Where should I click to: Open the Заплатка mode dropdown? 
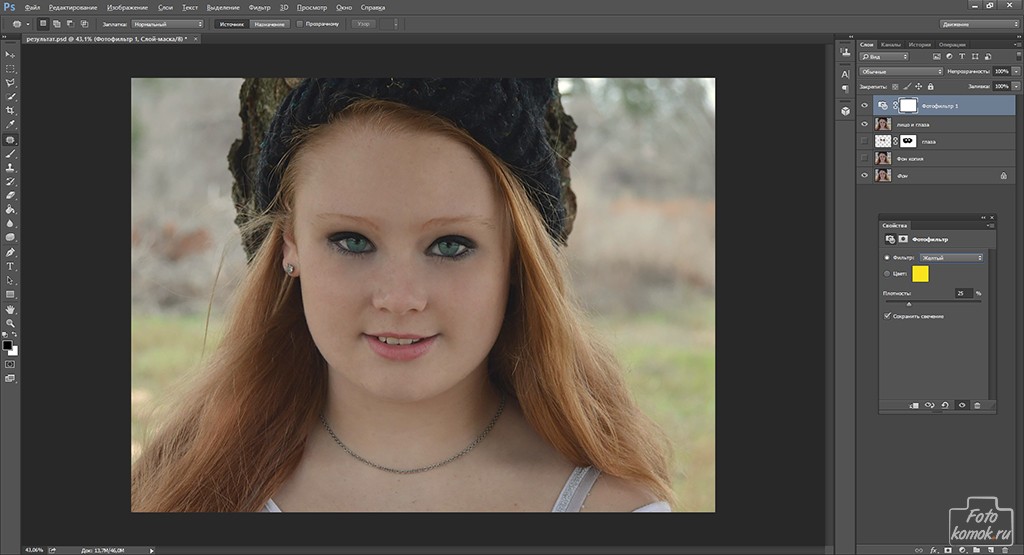(168, 24)
